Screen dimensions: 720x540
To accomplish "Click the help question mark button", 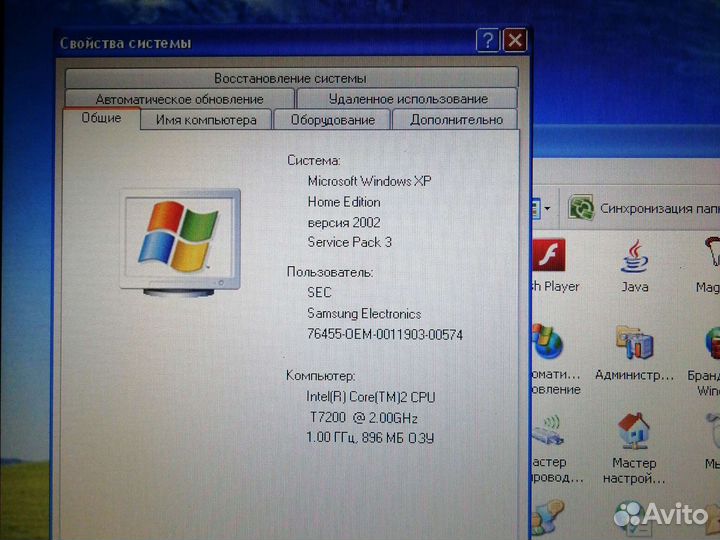I will [x=487, y=41].
